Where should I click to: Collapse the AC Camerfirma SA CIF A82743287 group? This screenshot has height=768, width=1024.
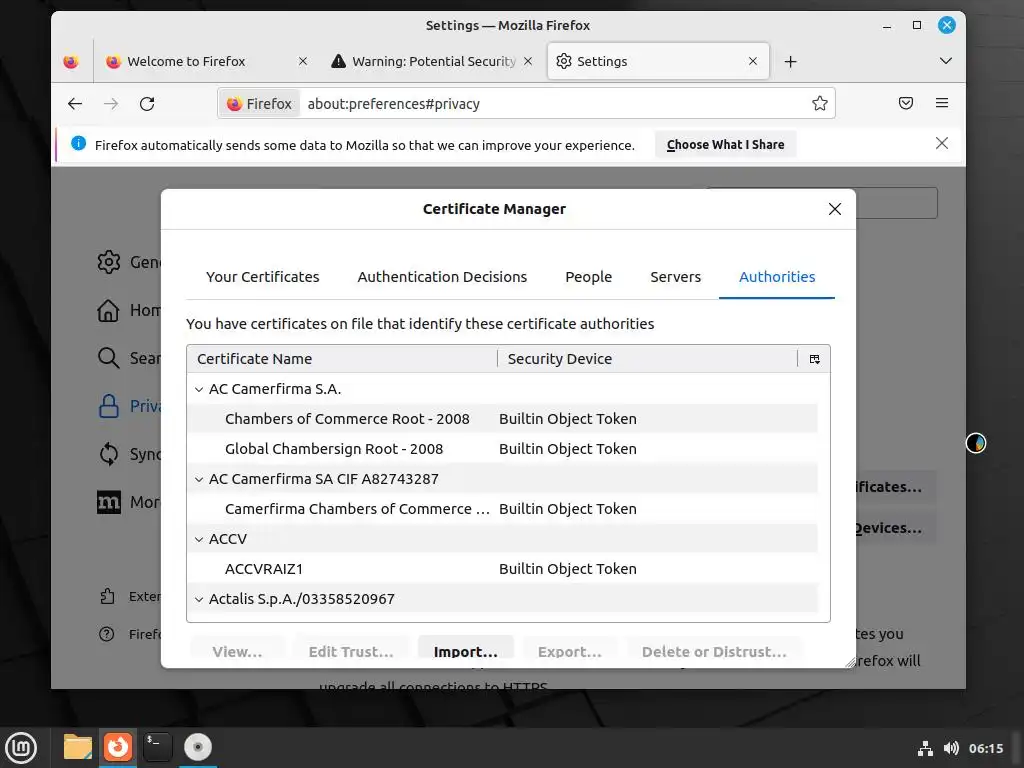(x=199, y=479)
